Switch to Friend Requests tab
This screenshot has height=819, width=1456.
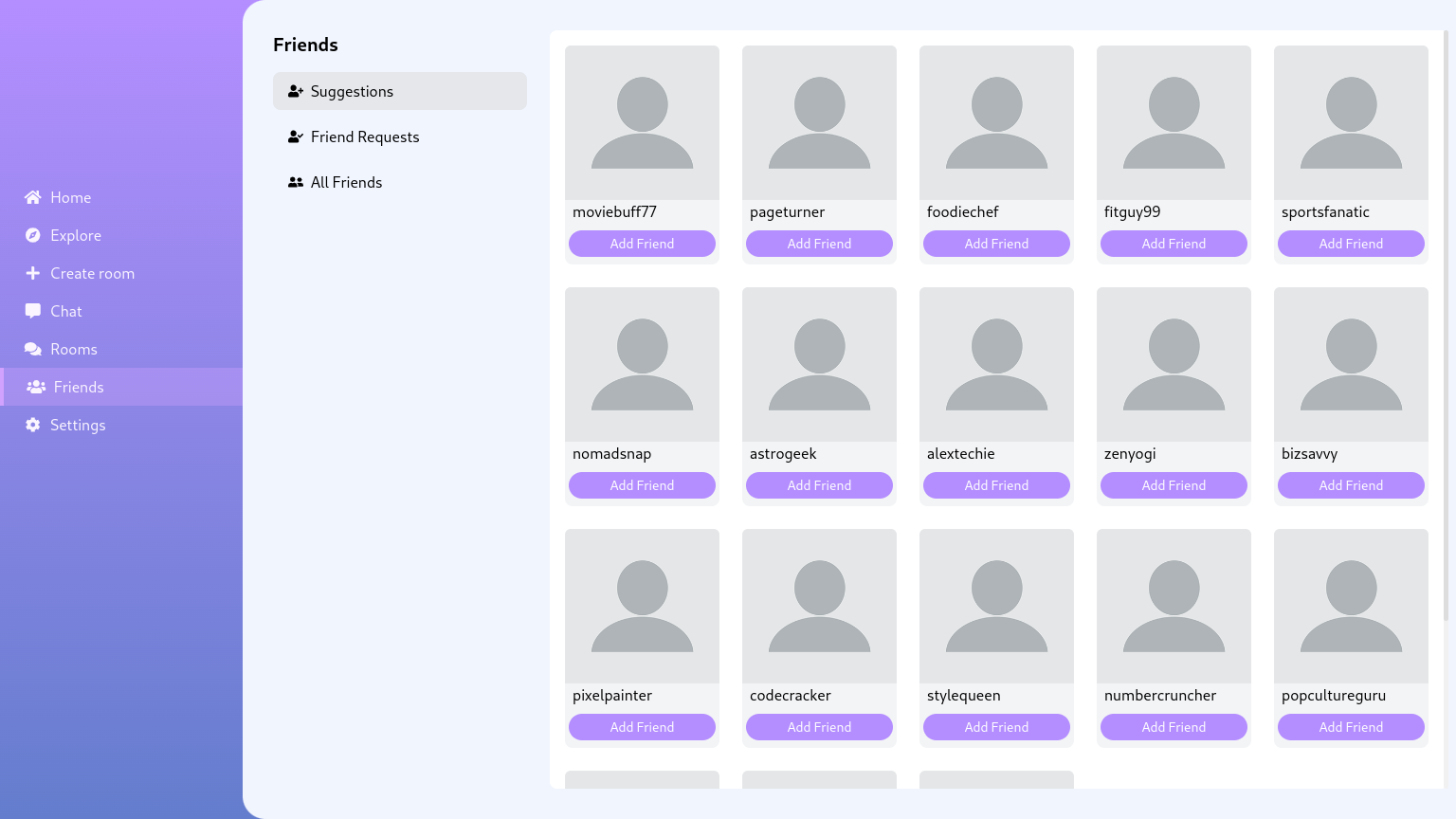point(400,136)
